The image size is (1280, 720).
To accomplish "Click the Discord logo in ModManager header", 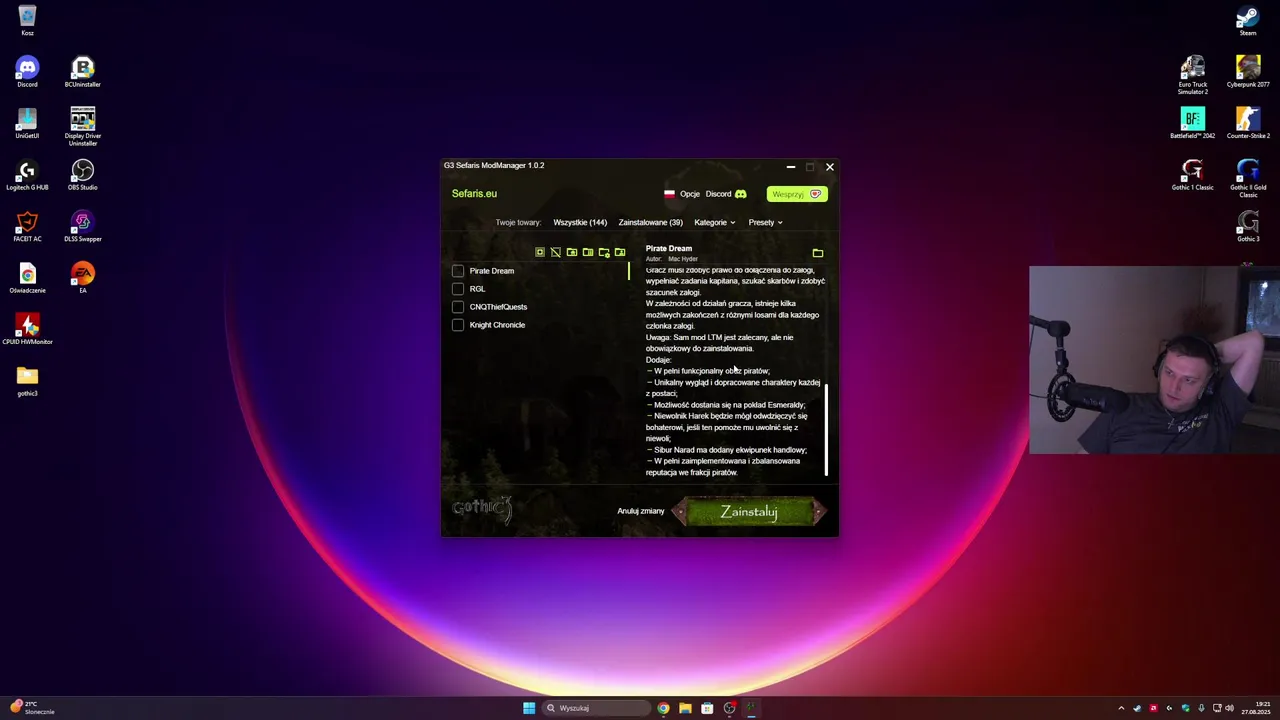I will [741, 194].
